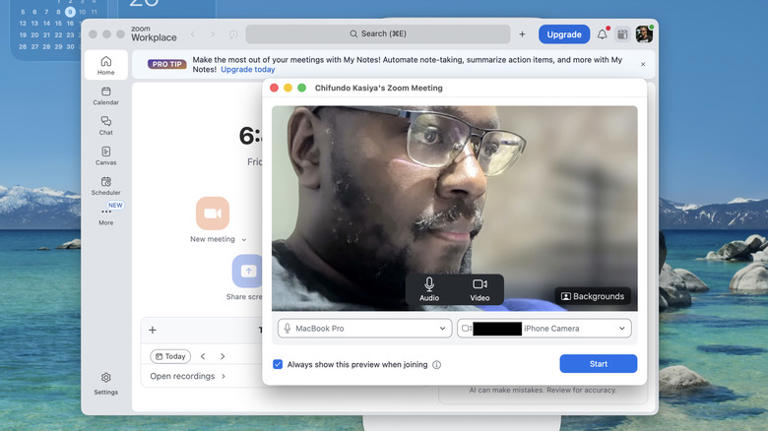Image resolution: width=768 pixels, height=431 pixels.
Task: Open the Home tab in Zoom sidebar
Action: pos(106,65)
